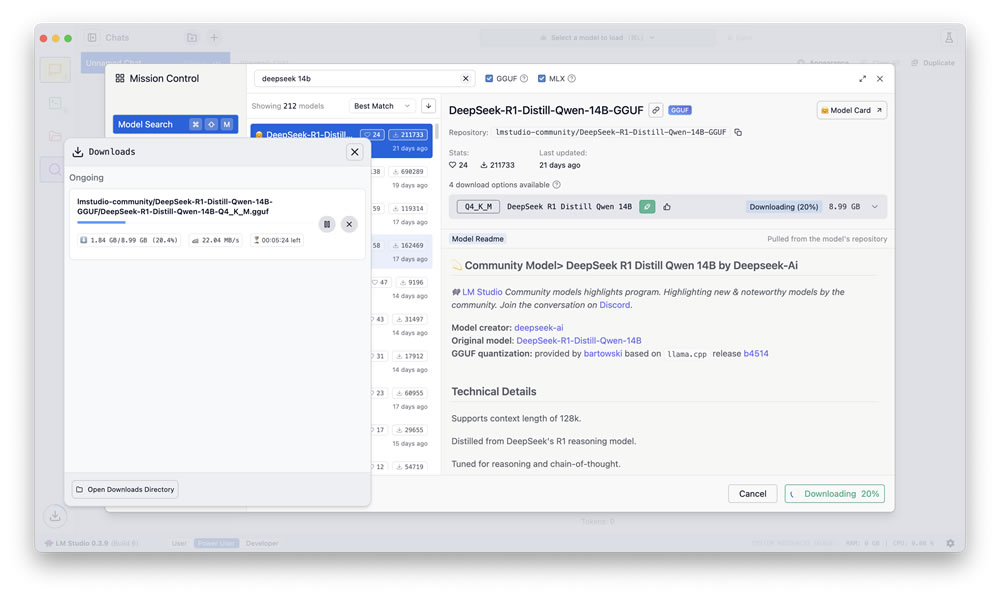Switch to Developer mode

coord(262,543)
